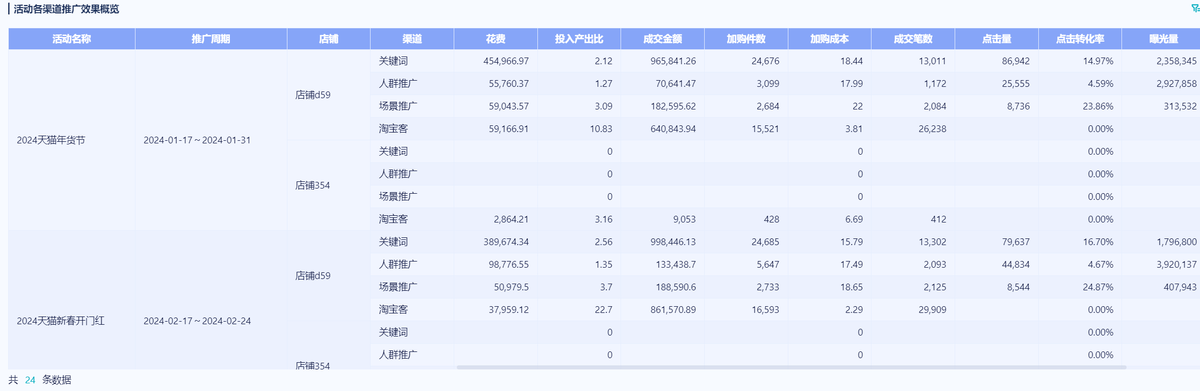This screenshot has height=391, width=1200.
Task: Click the 点击量 column header
Action: pos(996,39)
